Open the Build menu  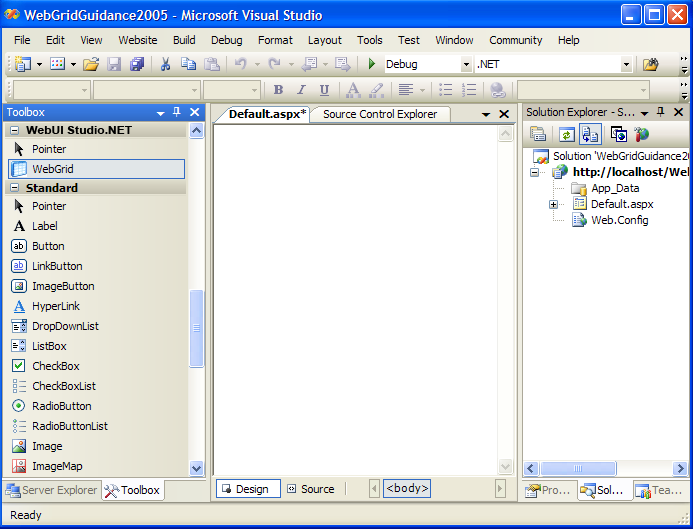(x=184, y=40)
